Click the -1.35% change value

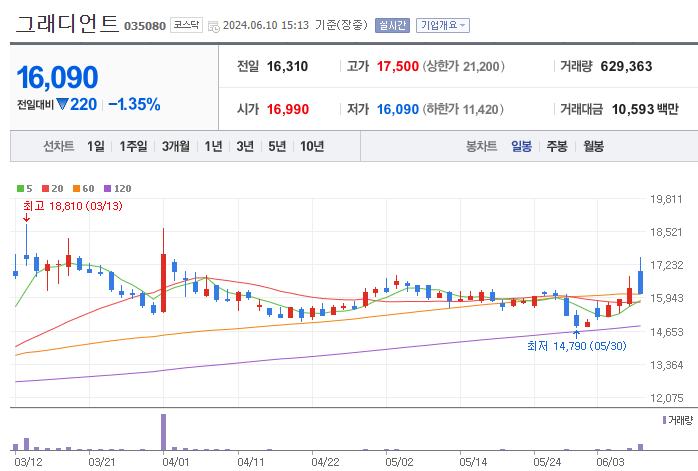coord(134,104)
